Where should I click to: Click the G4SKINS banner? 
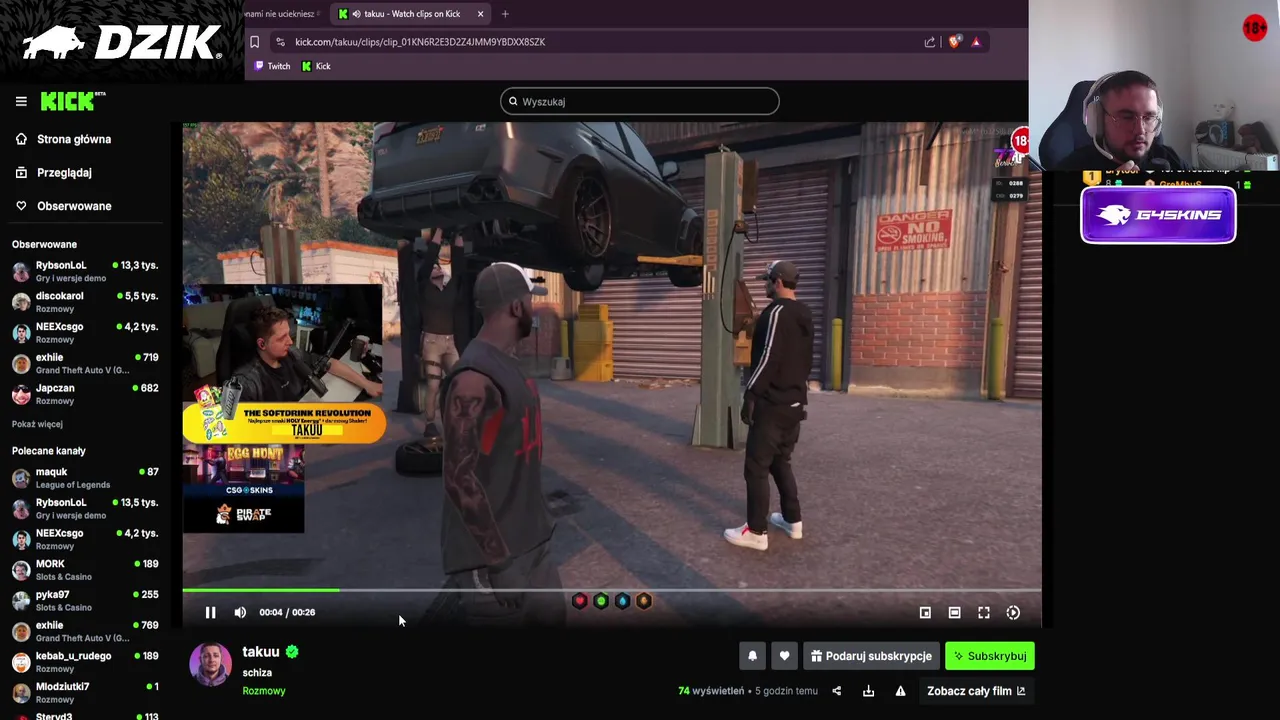tap(1158, 215)
